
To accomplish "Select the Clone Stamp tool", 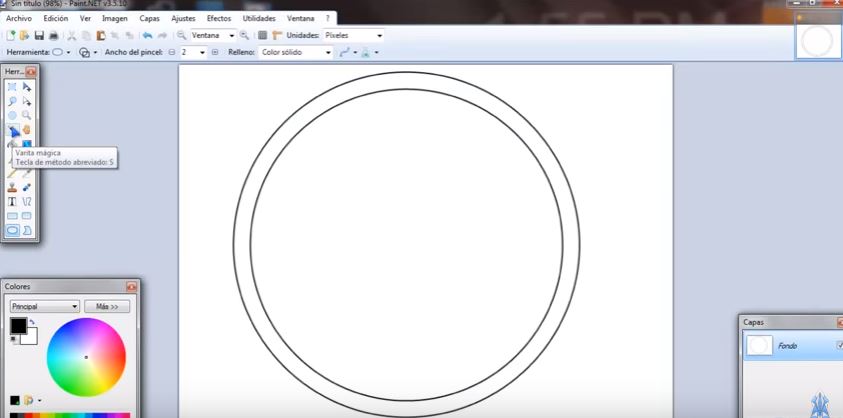I will 12,187.
